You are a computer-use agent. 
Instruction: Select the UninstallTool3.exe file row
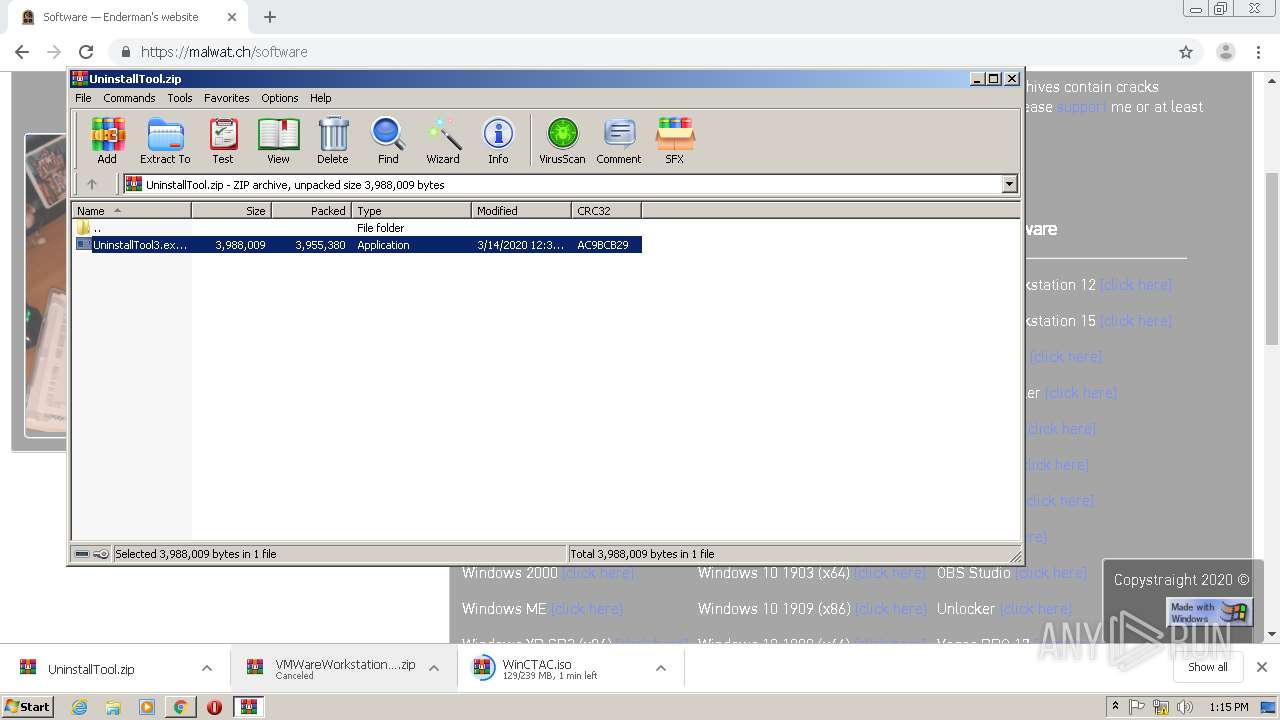click(x=358, y=245)
